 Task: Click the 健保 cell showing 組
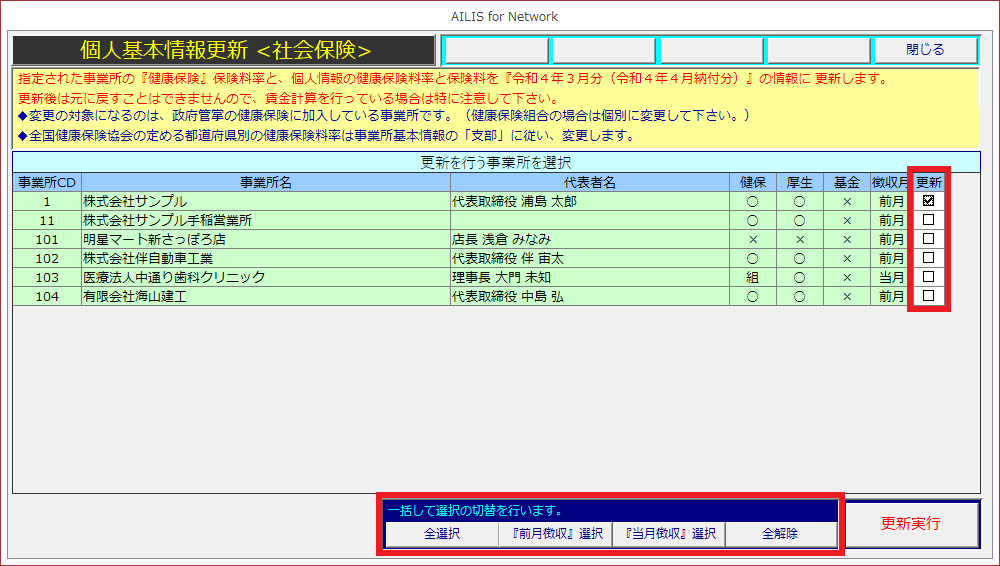tap(752, 277)
